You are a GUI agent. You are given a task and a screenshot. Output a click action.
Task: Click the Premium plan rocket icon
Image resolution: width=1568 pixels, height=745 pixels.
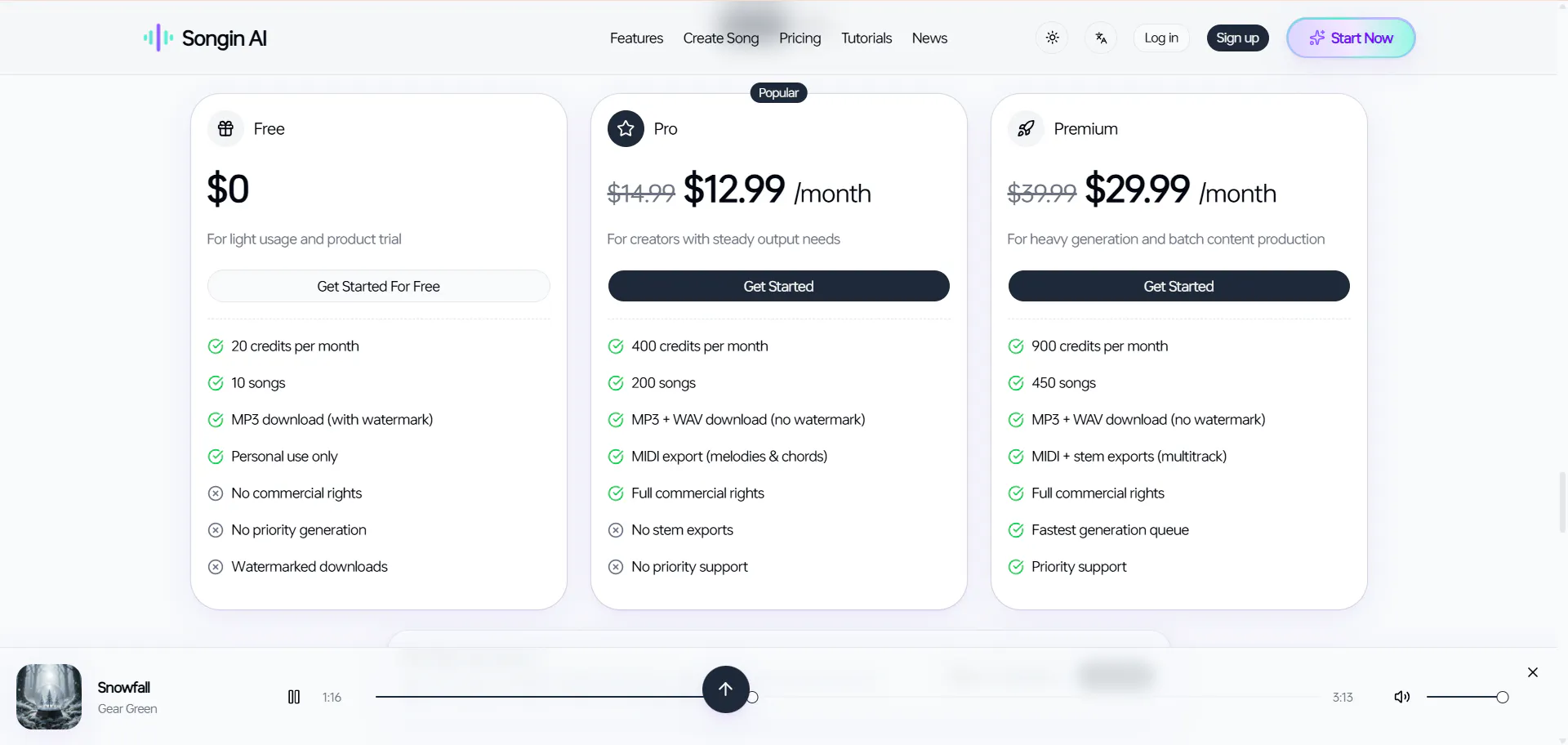[1026, 128]
